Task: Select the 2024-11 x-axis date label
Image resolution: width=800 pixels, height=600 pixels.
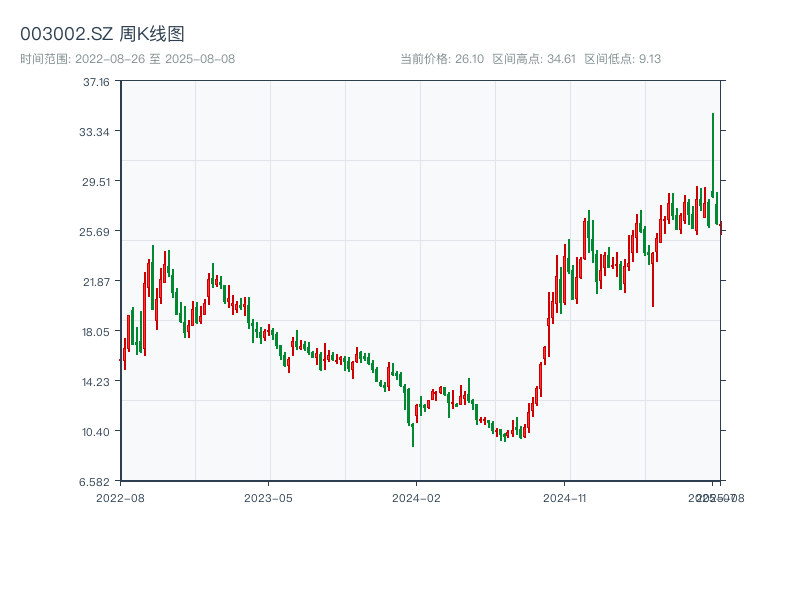Action: point(564,497)
